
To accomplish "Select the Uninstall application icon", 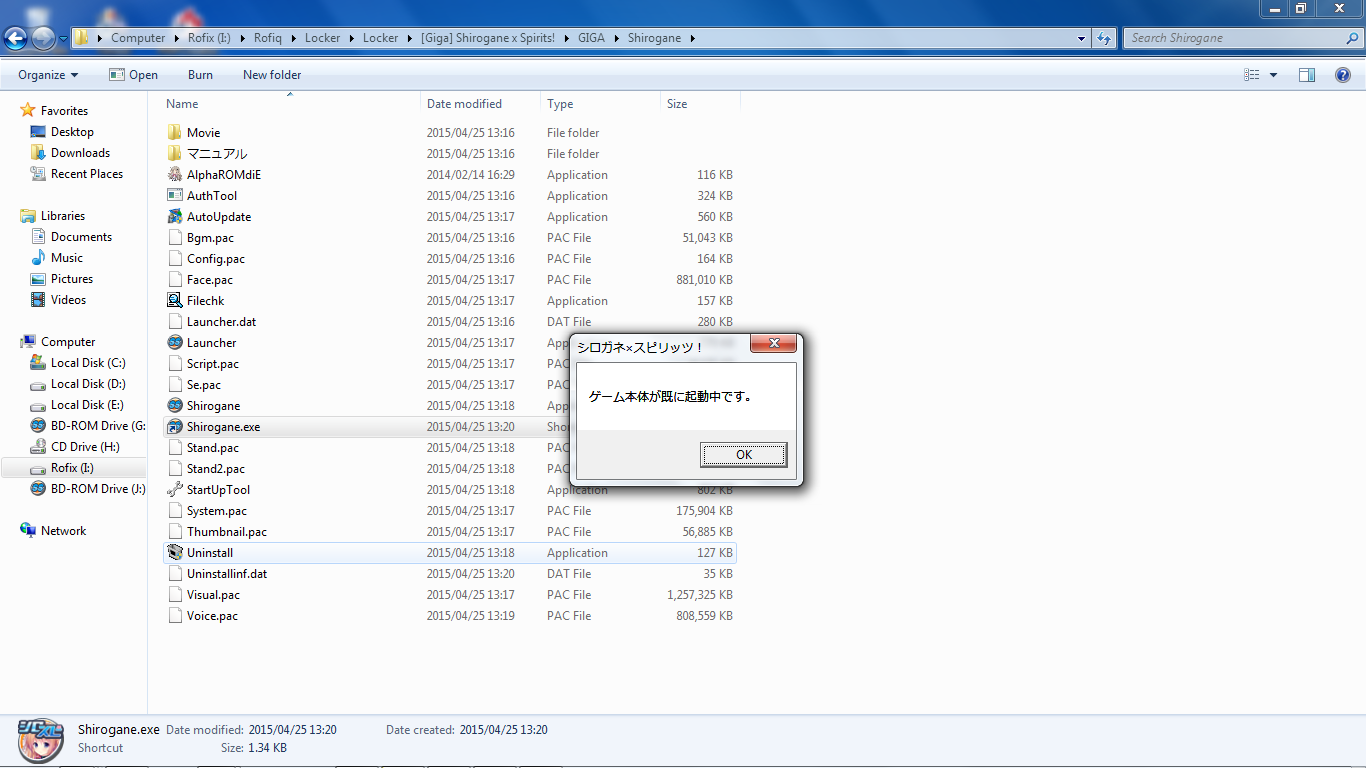I will (175, 553).
